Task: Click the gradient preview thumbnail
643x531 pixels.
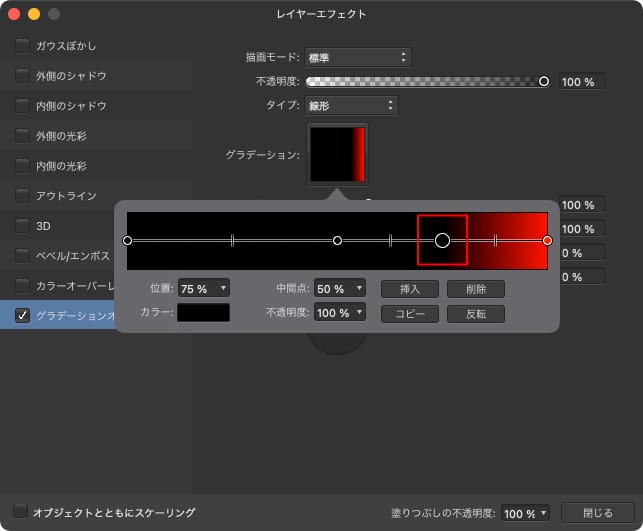Action: tap(337, 154)
